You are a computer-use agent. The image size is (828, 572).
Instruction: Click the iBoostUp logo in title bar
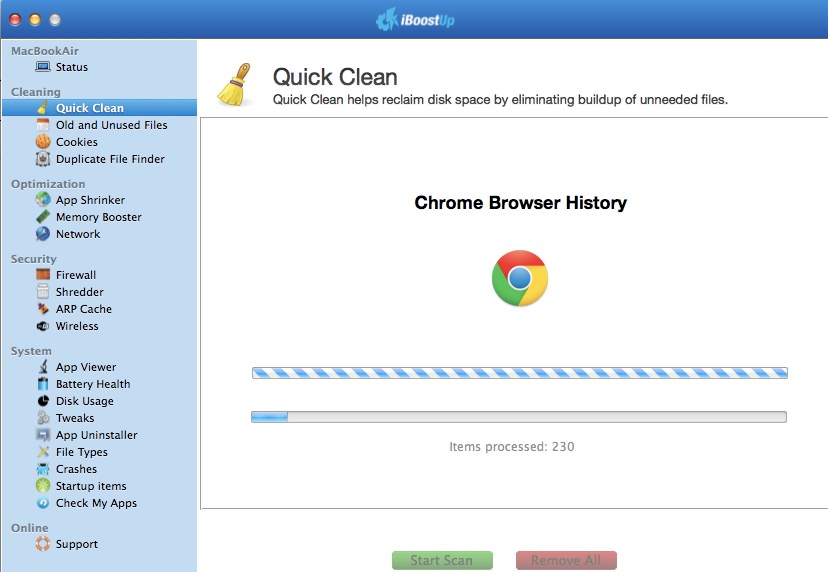point(415,20)
